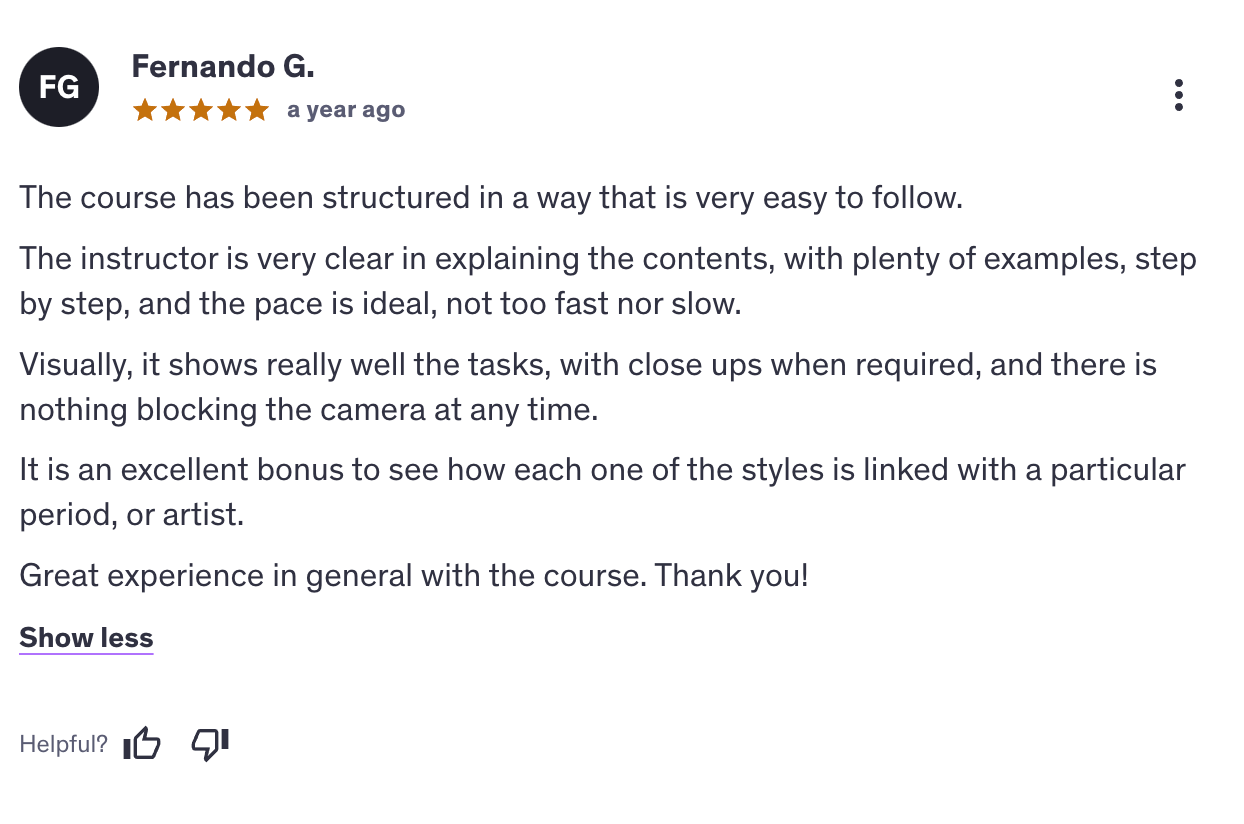Click the reviewer name Fernando G.

223,67
